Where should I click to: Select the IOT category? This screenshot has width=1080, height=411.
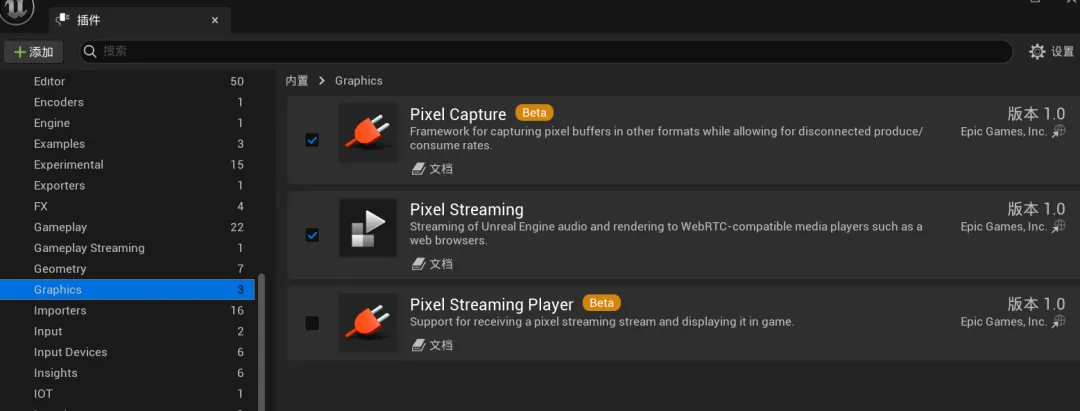coord(127,394)
